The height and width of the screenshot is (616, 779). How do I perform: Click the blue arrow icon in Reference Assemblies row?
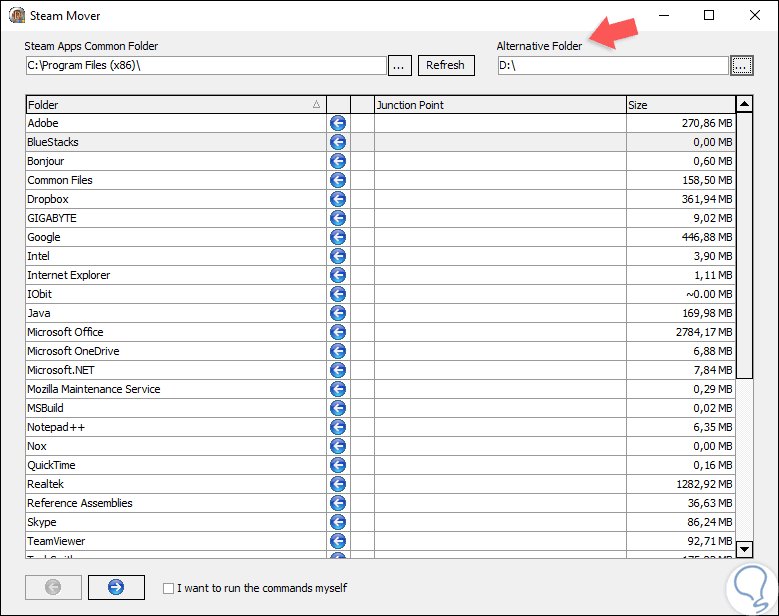coord(338,503)
